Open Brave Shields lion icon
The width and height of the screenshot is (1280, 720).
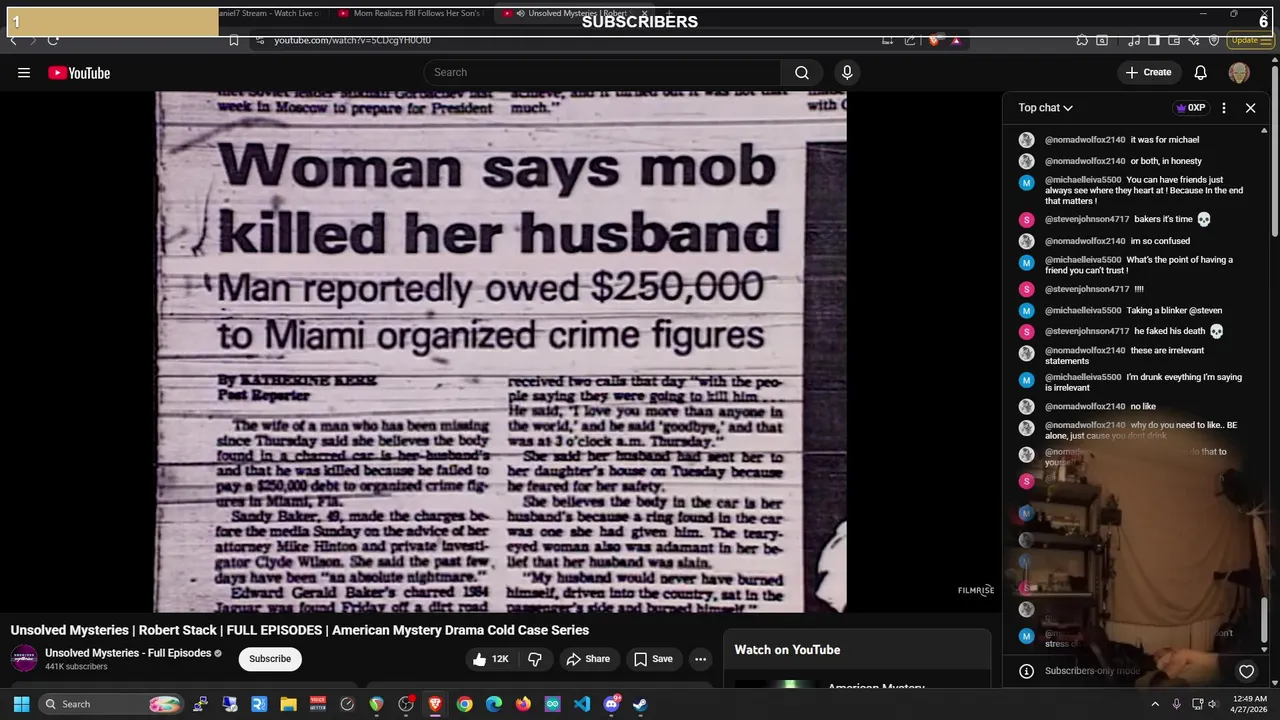[x=934, y=40]
